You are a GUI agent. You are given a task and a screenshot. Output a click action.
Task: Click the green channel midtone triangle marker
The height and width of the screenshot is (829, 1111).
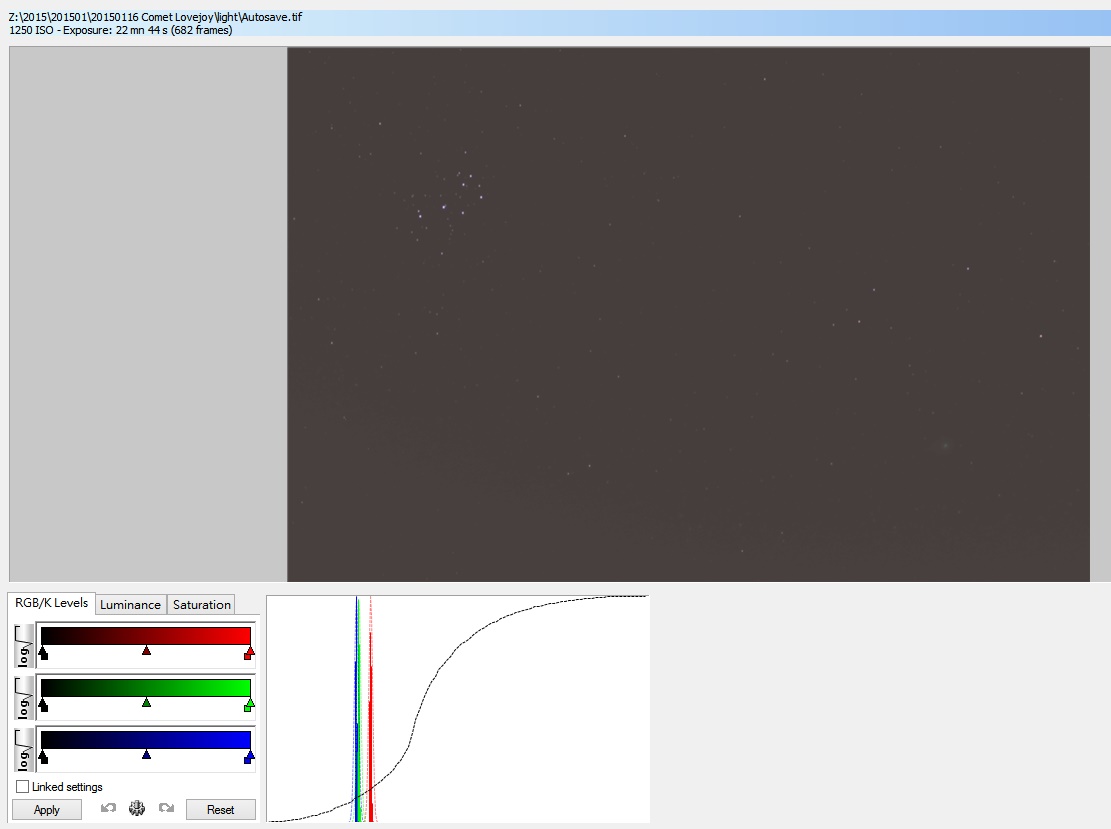147,703
